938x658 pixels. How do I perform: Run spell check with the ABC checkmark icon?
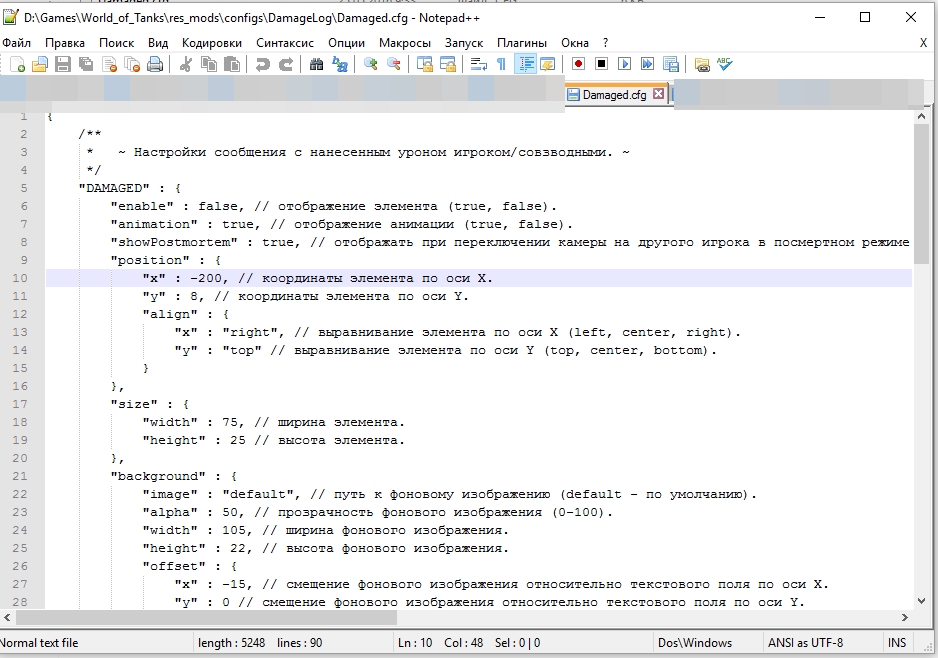pyautogui.click(x=724, y=64)
